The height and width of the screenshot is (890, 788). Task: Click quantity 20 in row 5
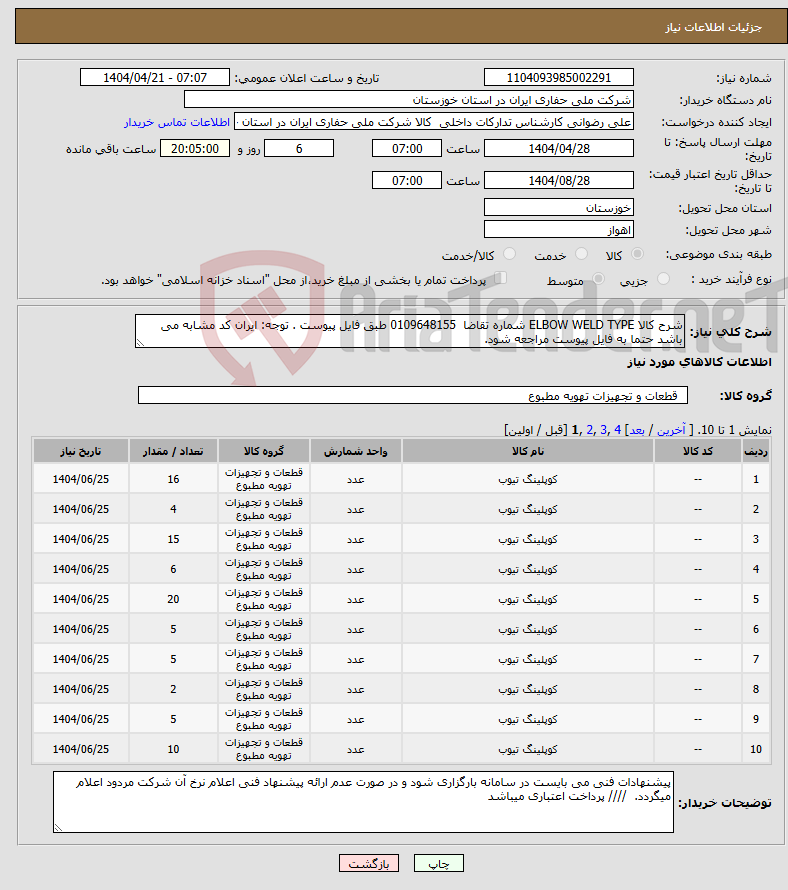coord(173,599)
